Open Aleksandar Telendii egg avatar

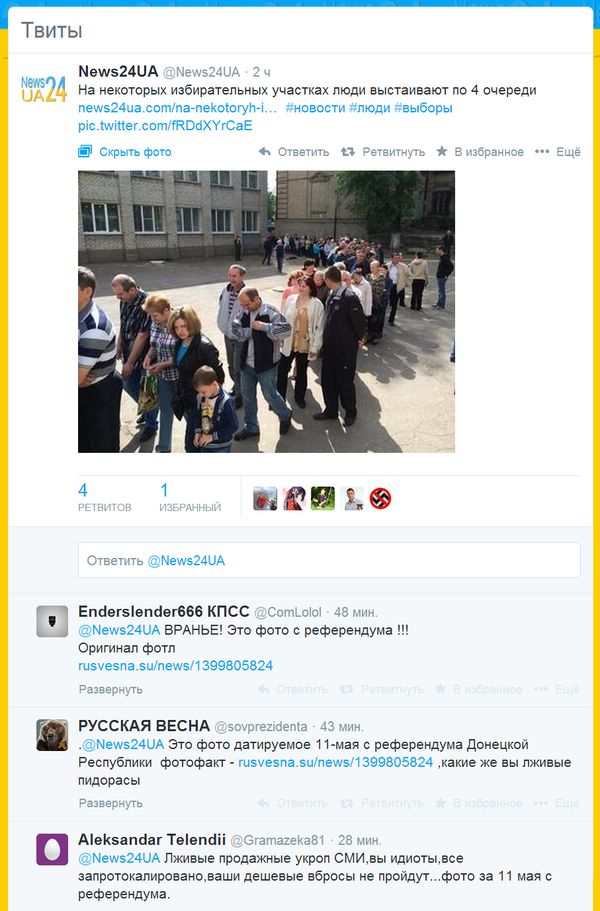(52, 849)
